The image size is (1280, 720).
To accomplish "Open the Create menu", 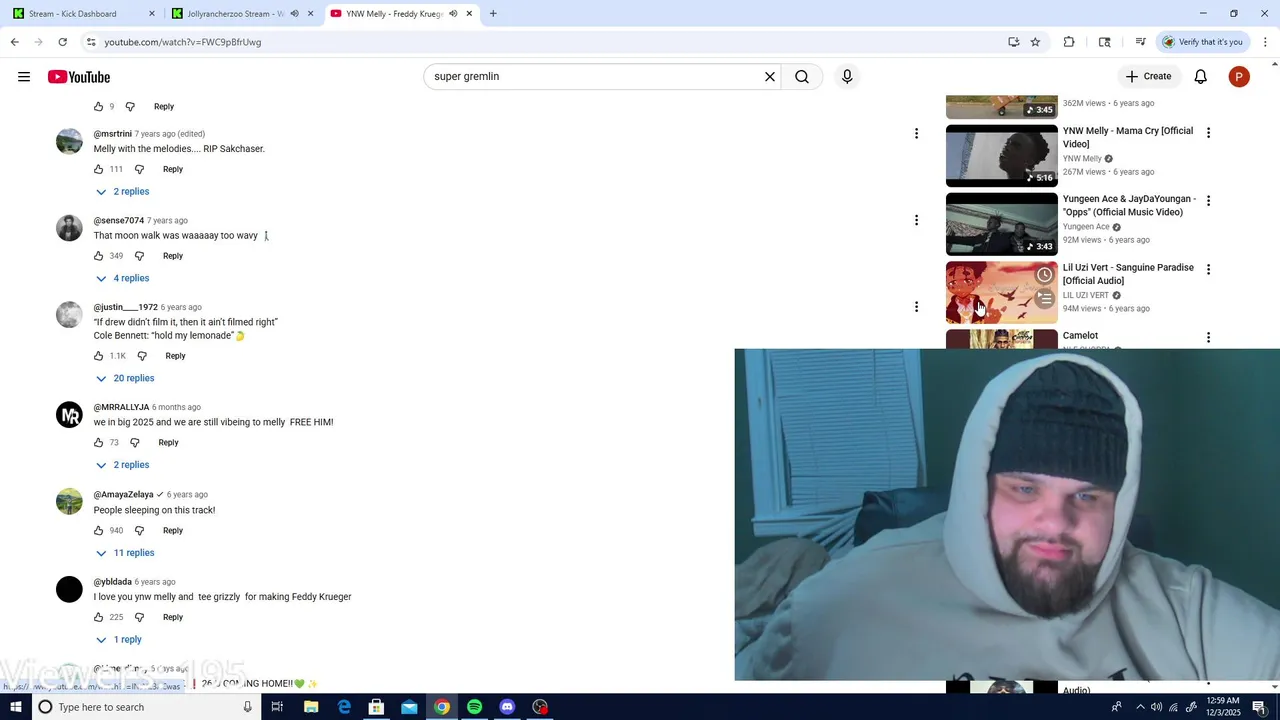I will 1148,76.
